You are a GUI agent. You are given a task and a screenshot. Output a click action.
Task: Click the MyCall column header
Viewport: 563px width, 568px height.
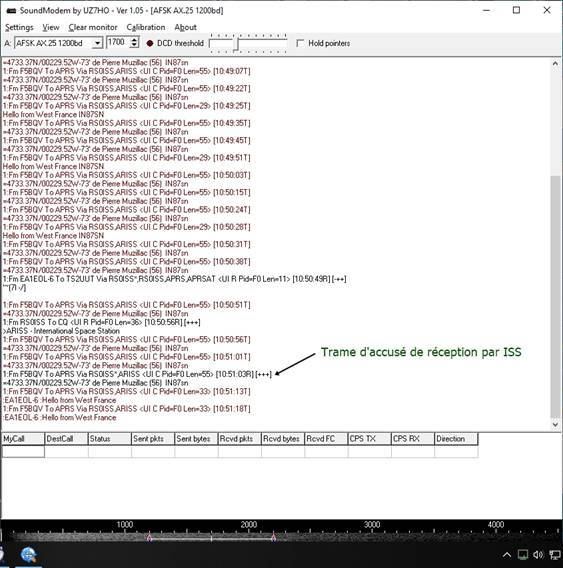pyautogui.click(x=23, y=439)
